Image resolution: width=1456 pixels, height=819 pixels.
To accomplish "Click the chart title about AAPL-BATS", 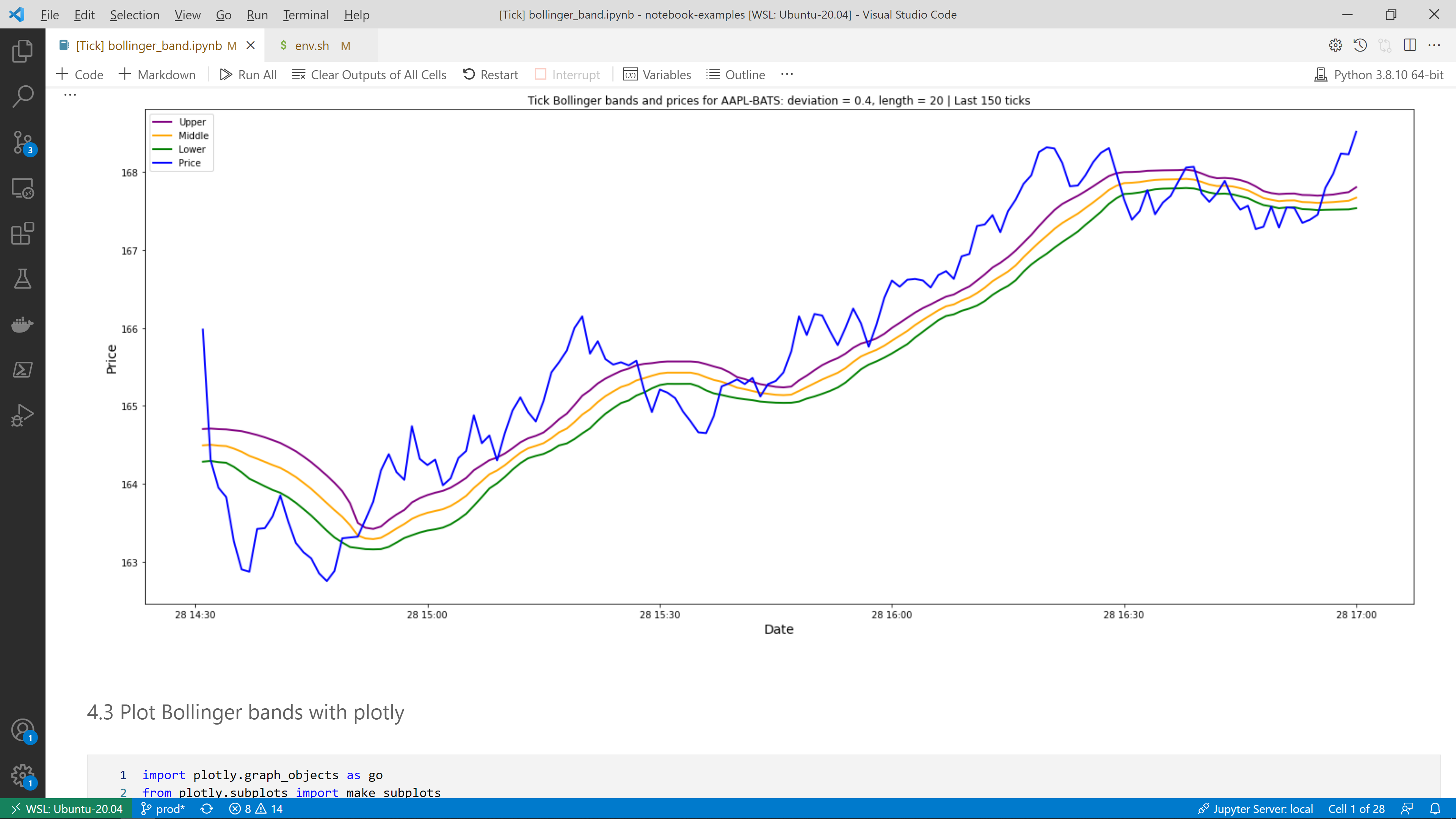I will point(779,100).
